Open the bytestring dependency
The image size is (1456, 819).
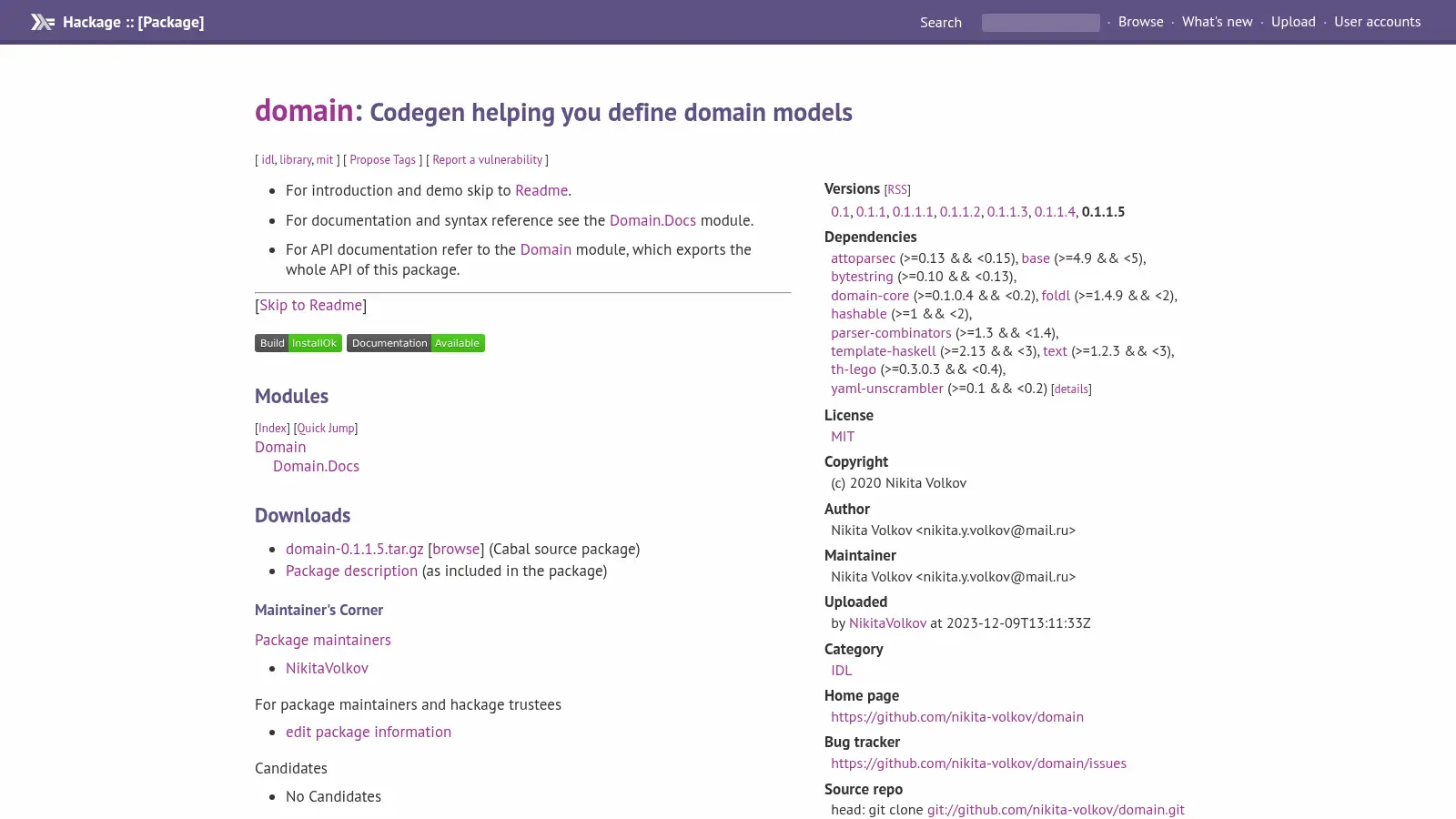[x=862, y=277]
